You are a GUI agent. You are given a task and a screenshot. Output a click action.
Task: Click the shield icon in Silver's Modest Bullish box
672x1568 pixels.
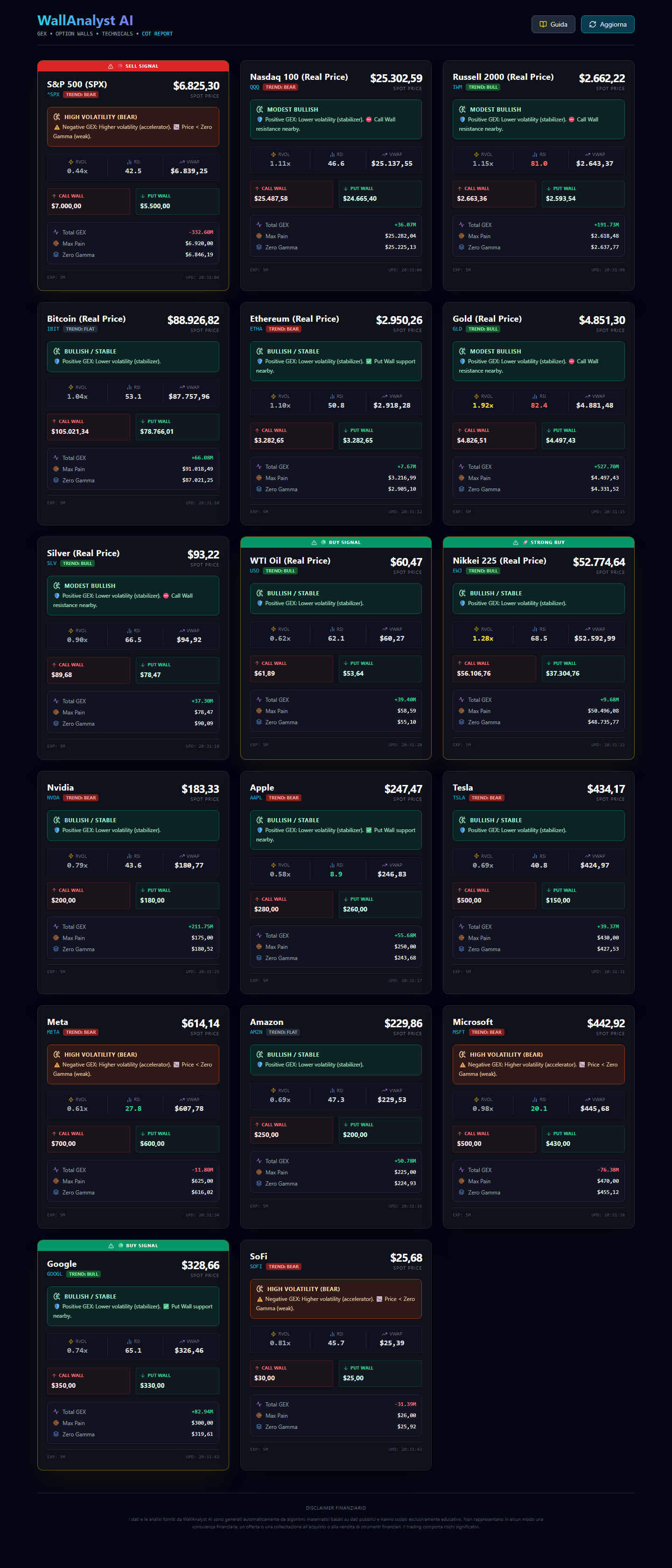tap(57, 596)
